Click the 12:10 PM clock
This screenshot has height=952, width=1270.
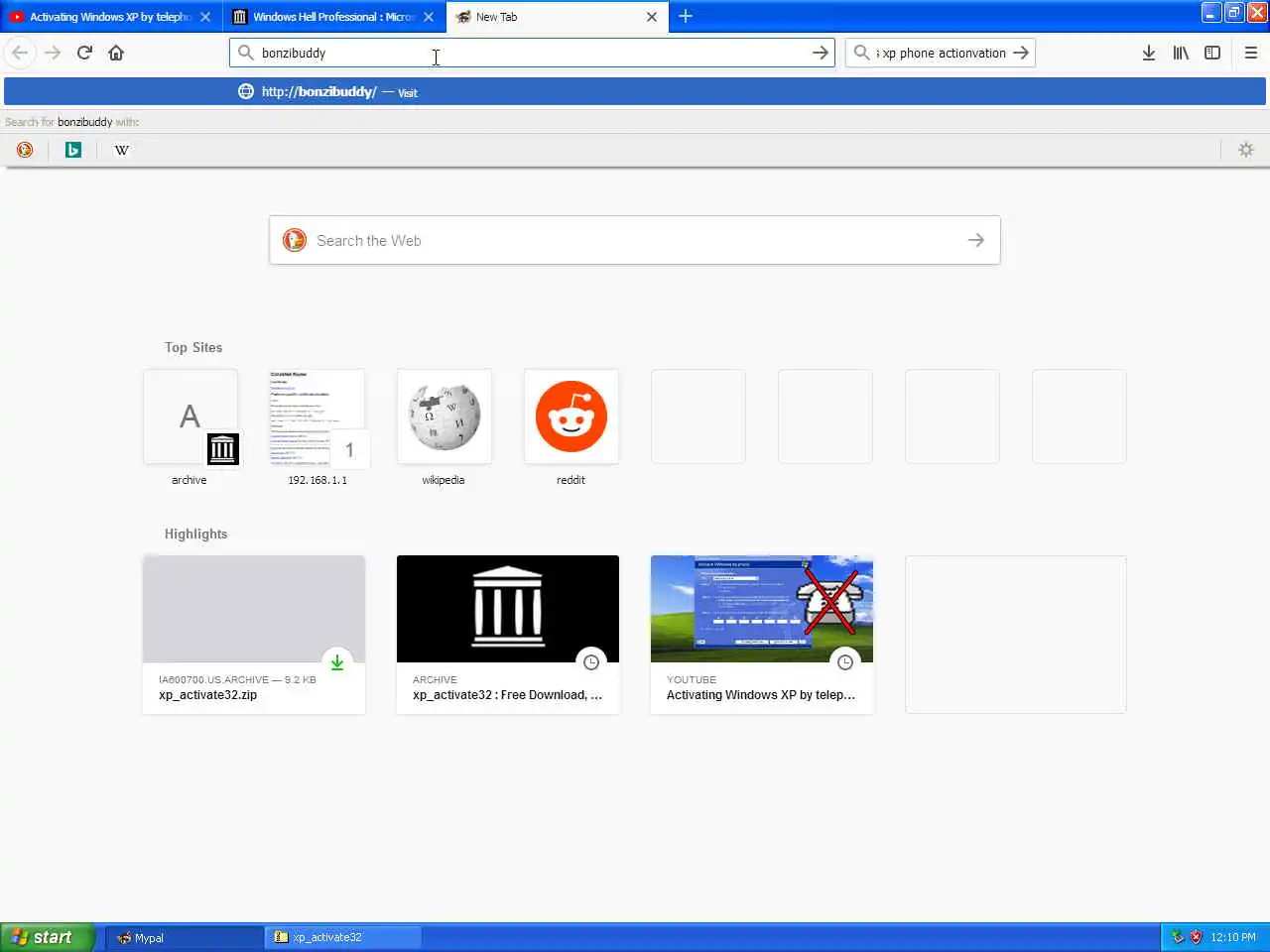(1233, 937)
